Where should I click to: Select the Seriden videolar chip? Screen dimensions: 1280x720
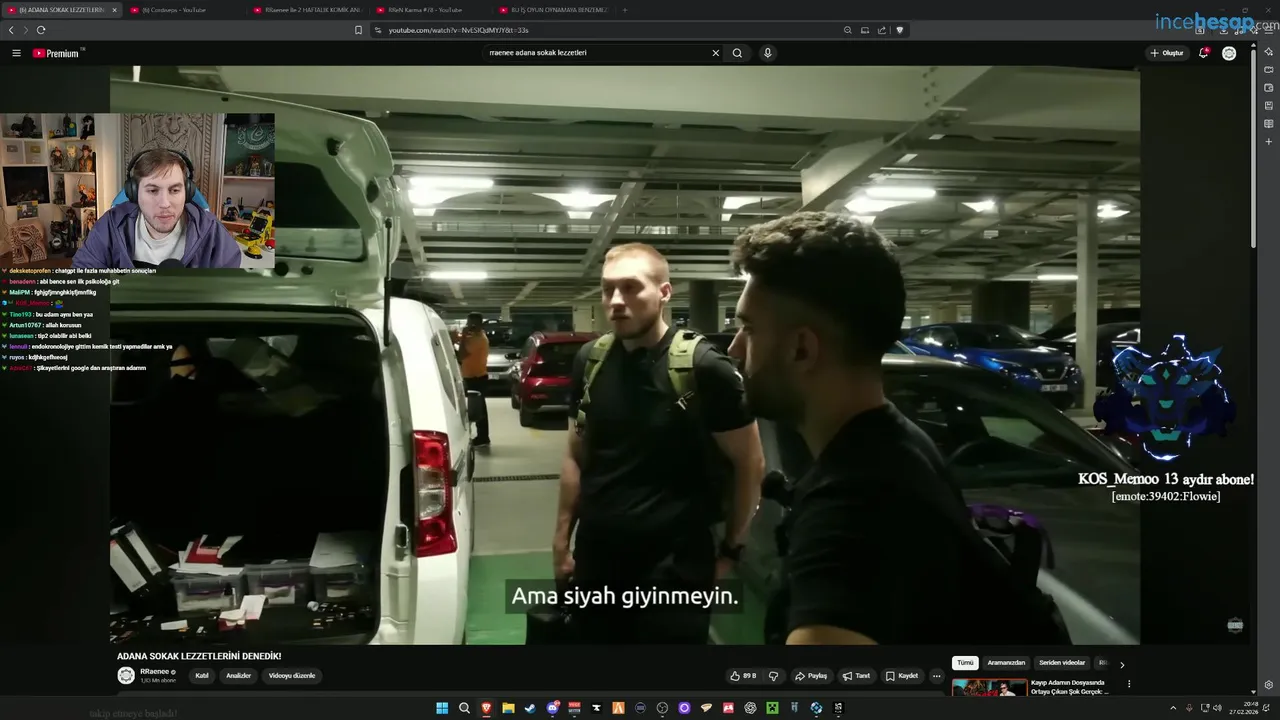coord(1062,663)
